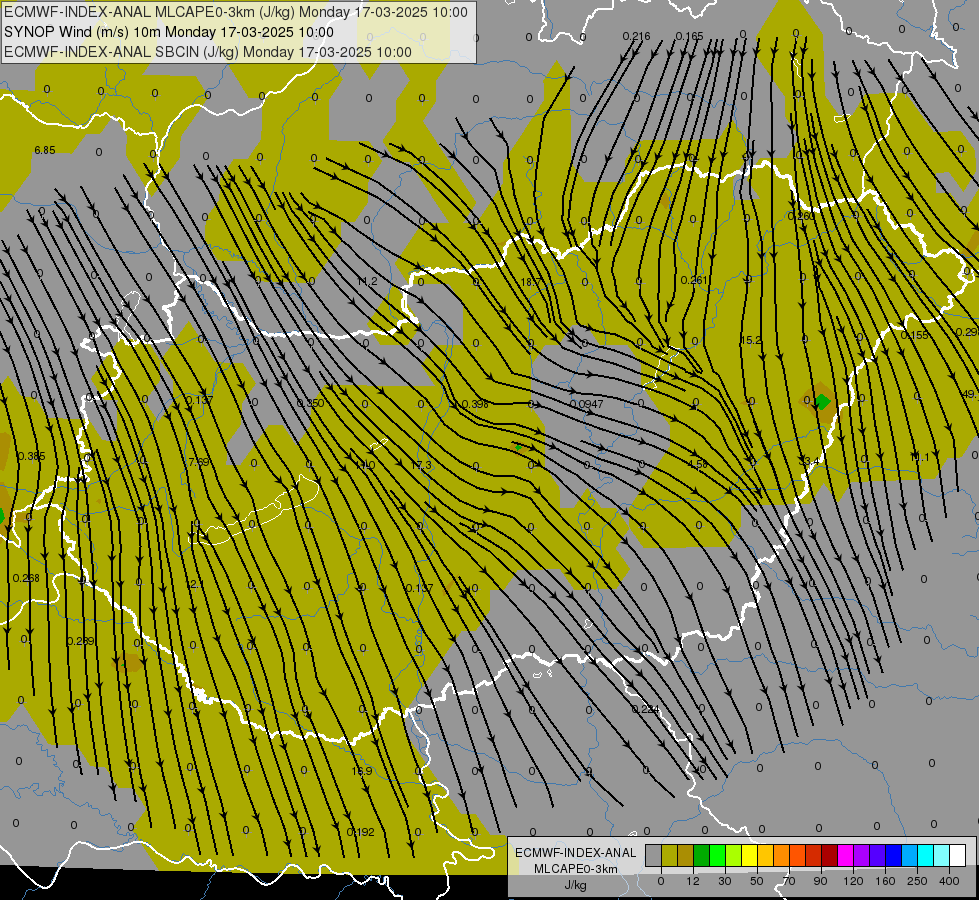Viewport: 979px width, 900px height.
Task: Click the MLCAPE0-3km title line at top
Action: (235, 12)
